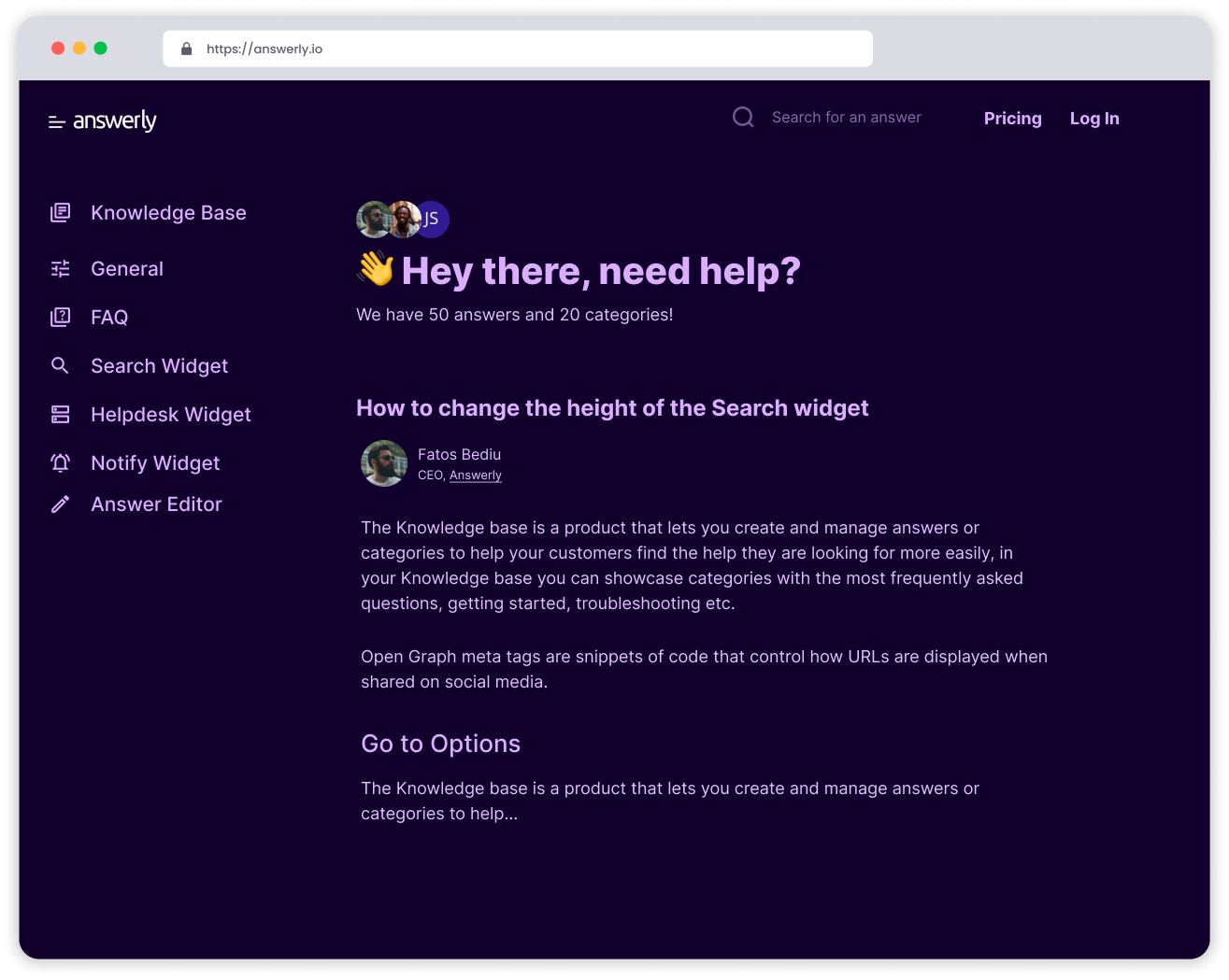Click the JS initials avatar
The image size is (1229, 980).
433,220
